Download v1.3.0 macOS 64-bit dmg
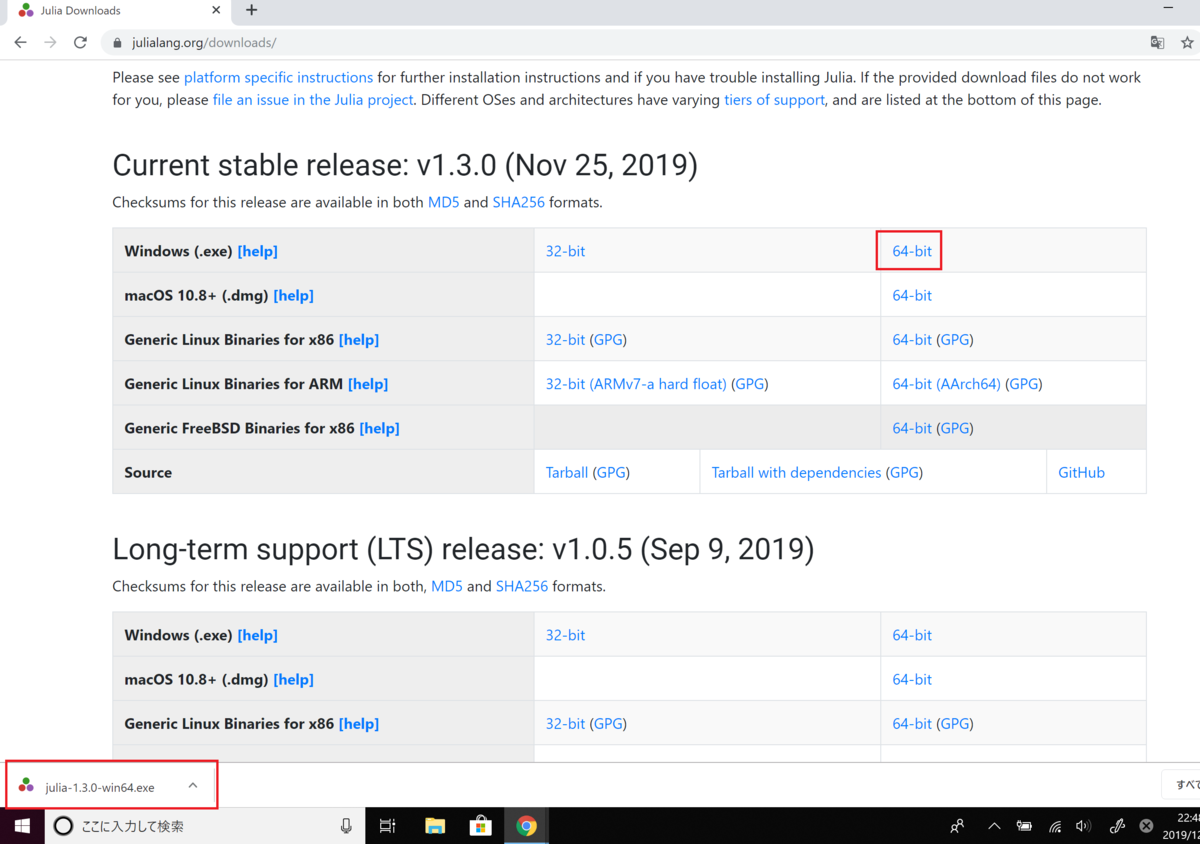The width and height of the screenshot is (1200, 844). (x=912, y=295)
